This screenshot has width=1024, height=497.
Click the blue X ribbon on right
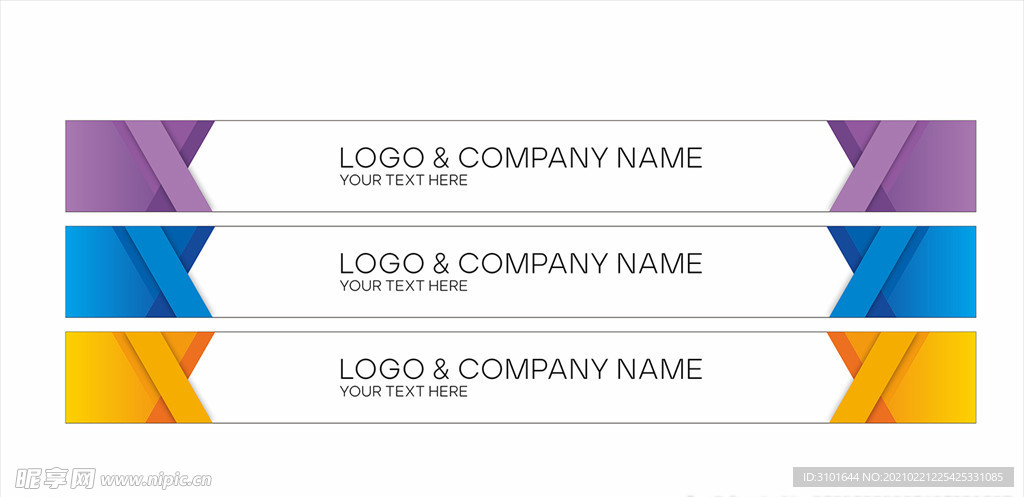(x=875, y=272)
